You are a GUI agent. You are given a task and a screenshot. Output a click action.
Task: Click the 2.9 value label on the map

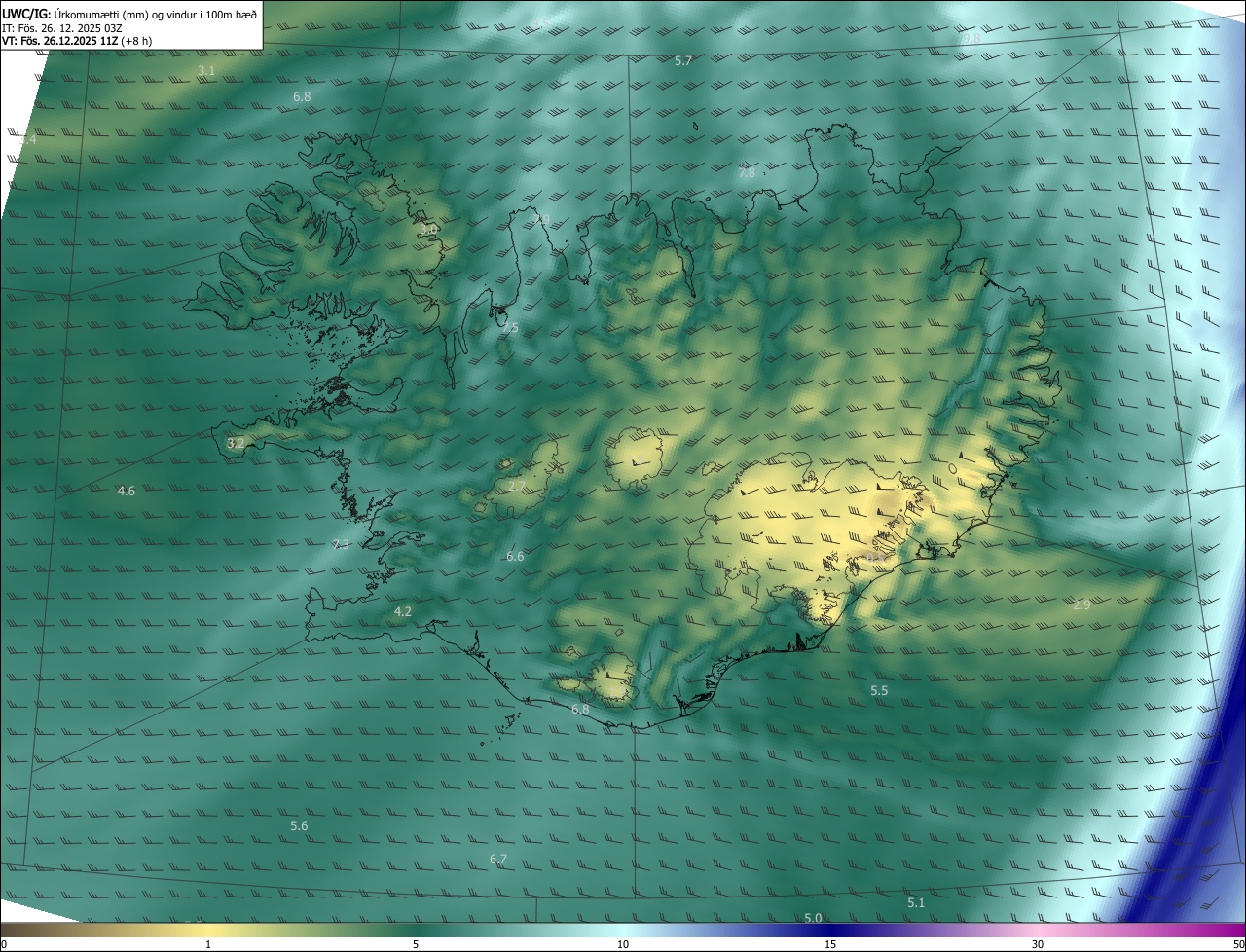[1081, 605]
